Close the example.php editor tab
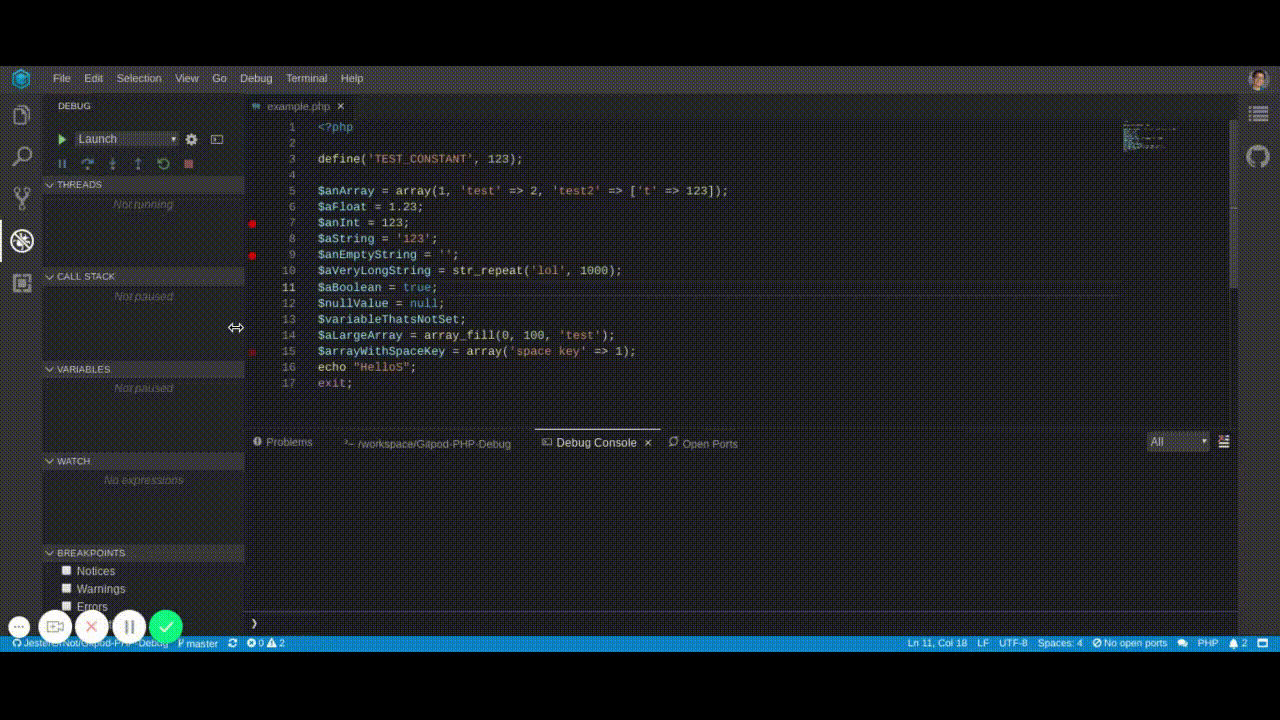This screenshot has width=1280, height=720. (x=341, y=106)
